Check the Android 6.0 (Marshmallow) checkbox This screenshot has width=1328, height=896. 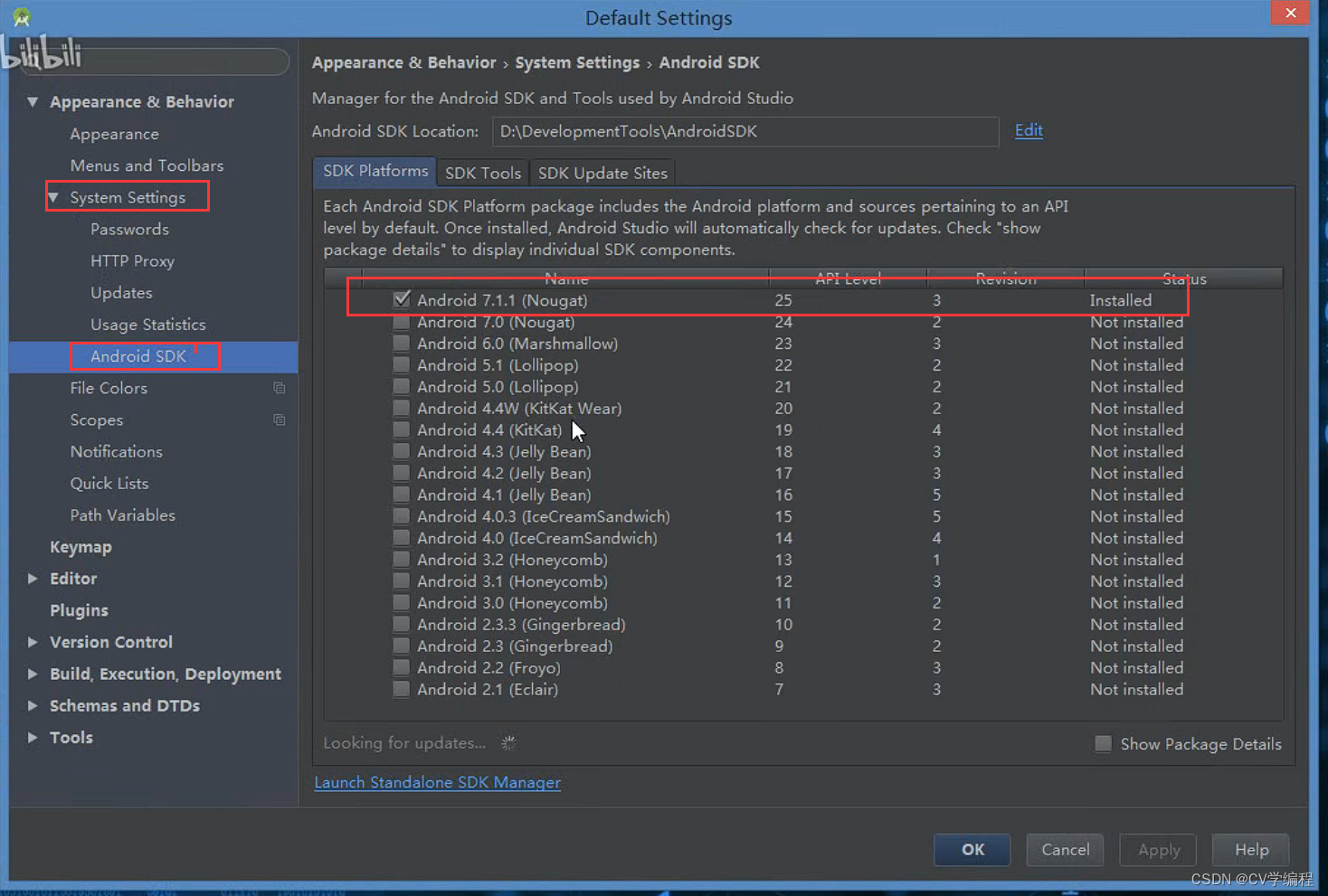point(402,344)
